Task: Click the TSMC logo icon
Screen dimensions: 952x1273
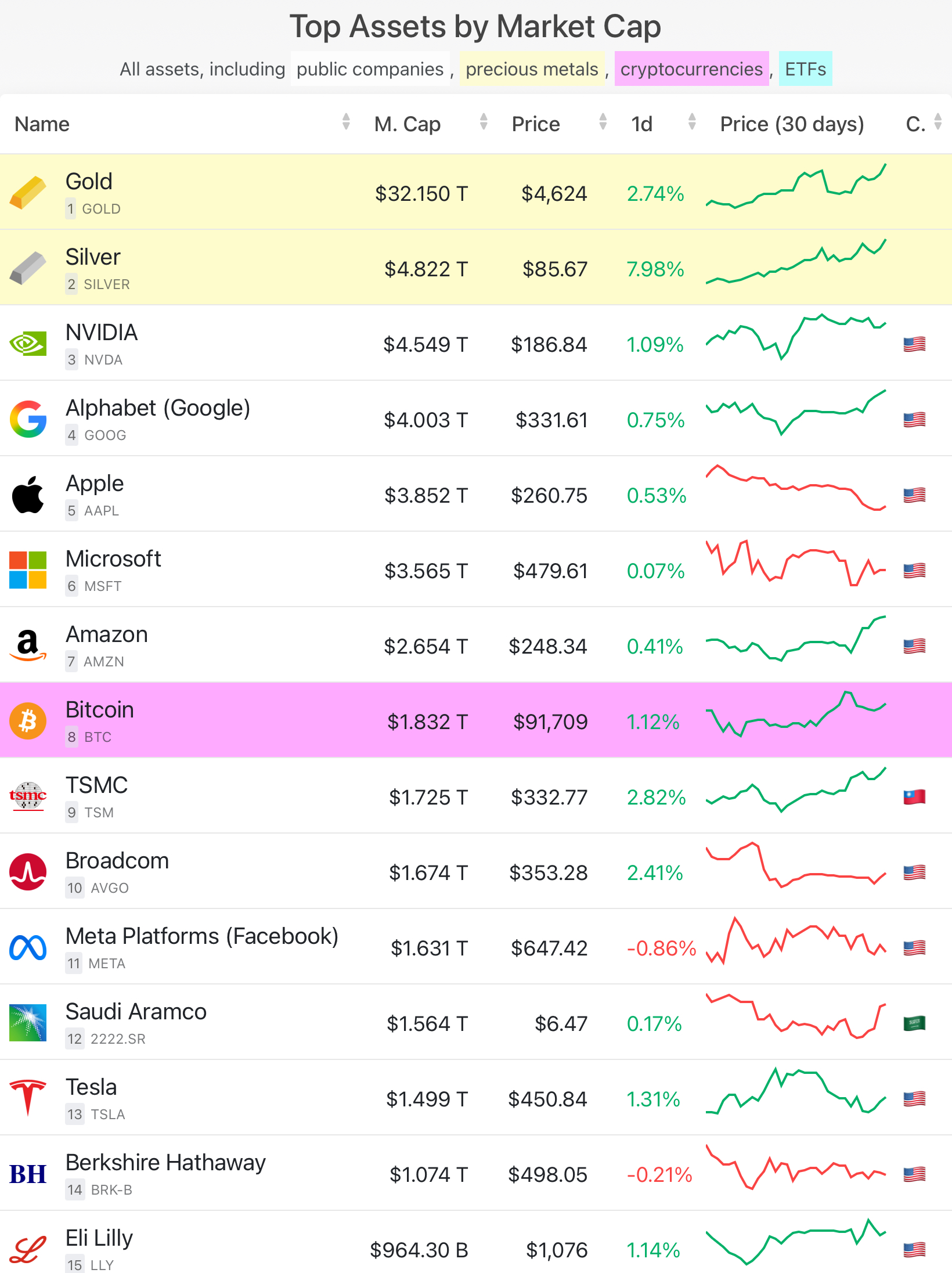Action: tap(28, 796)
